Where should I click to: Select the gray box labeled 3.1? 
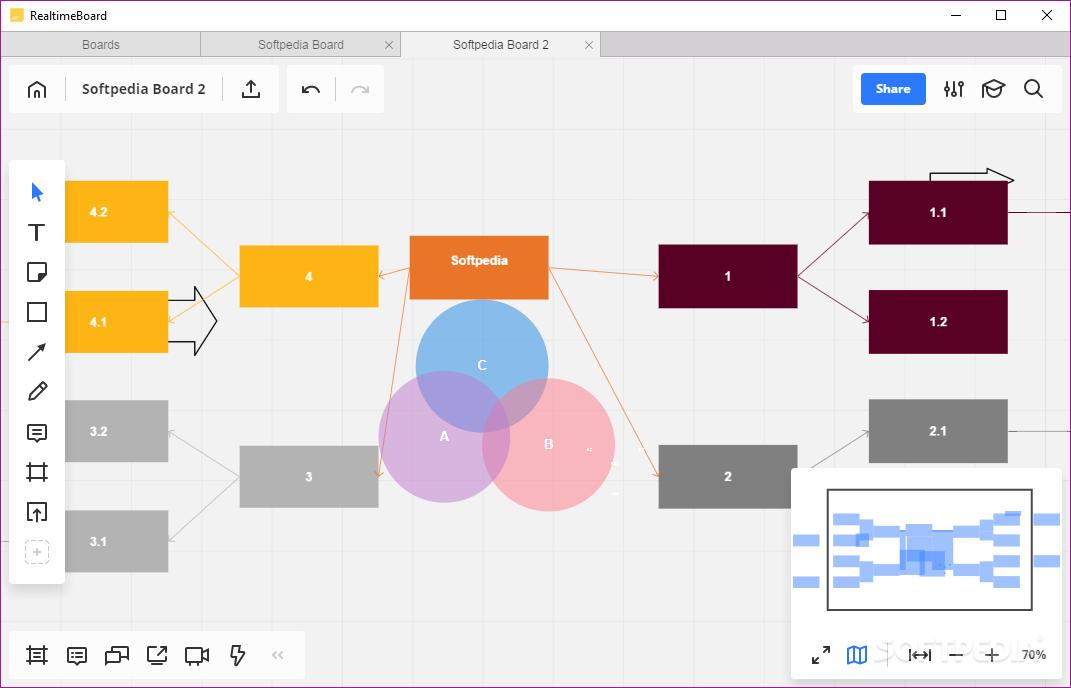coord(116,541)
